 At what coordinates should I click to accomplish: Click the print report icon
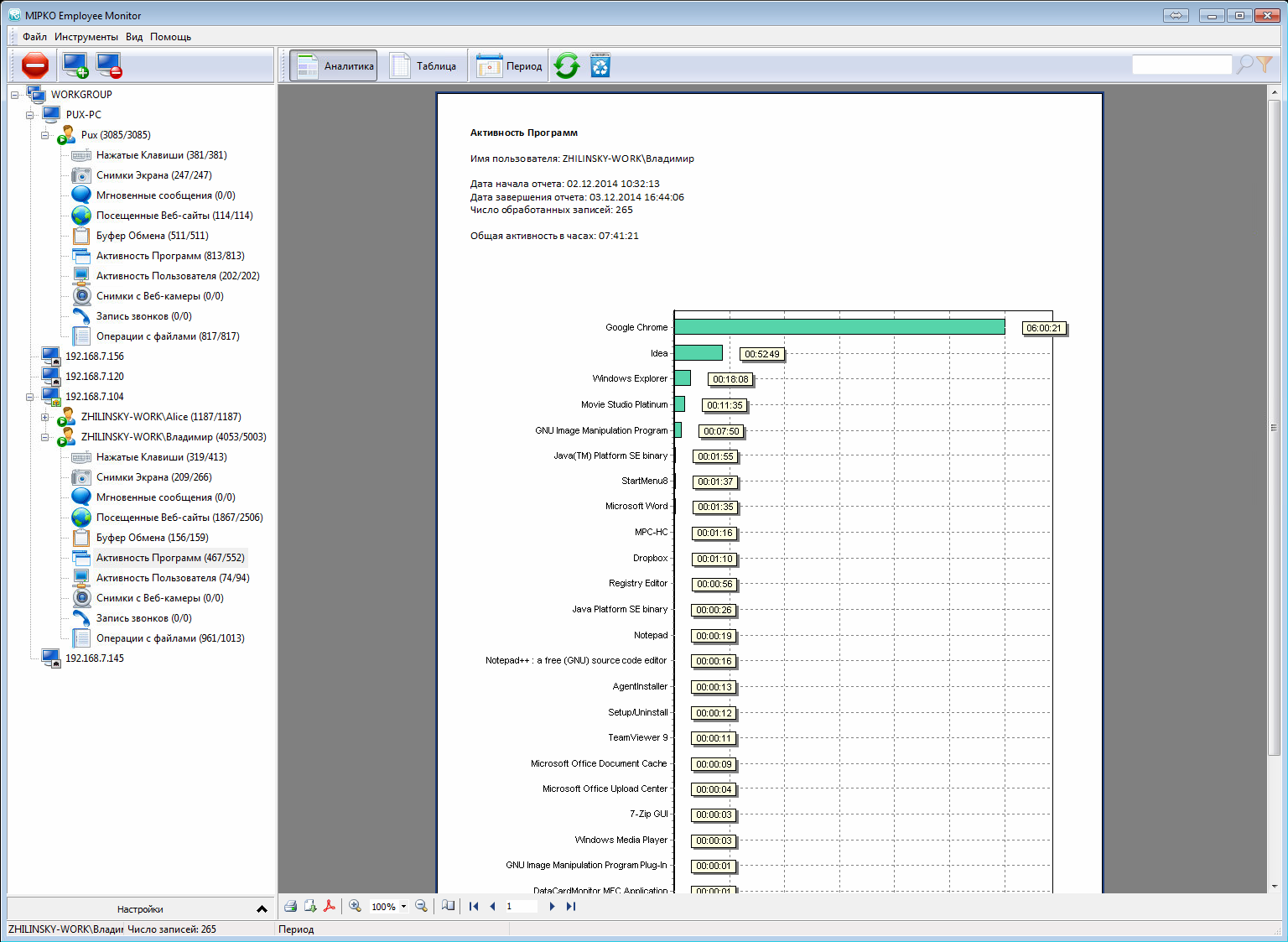[290, 906]
